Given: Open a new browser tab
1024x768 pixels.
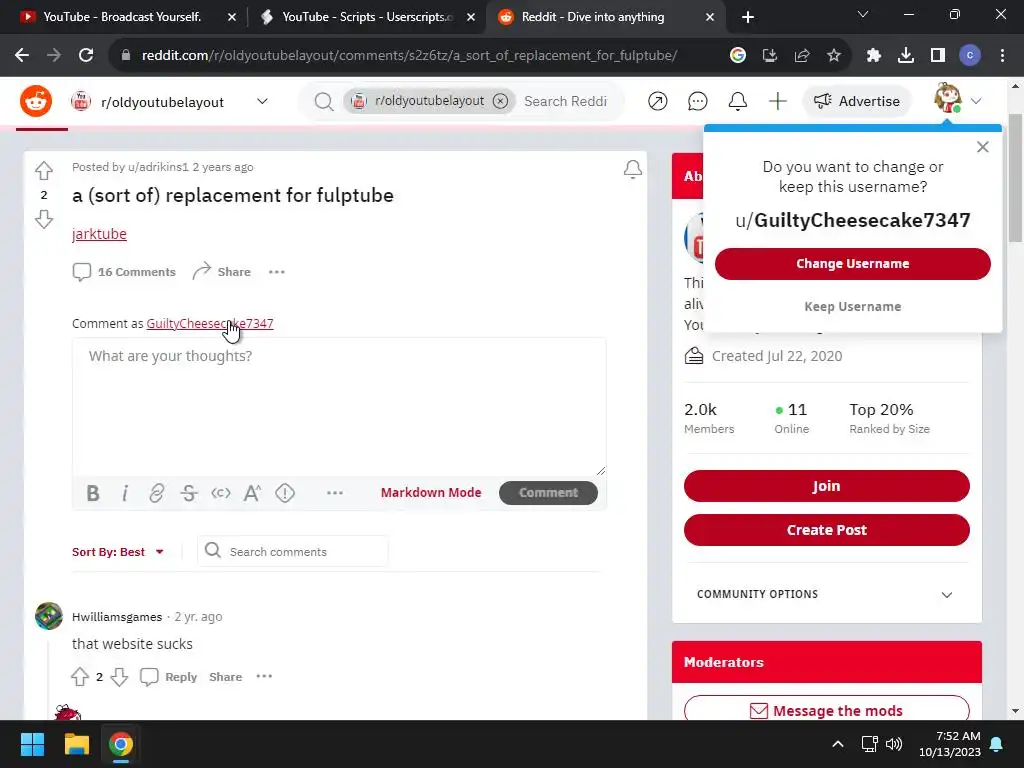Looking at the screenshot, I should click(x=748, y=17).
